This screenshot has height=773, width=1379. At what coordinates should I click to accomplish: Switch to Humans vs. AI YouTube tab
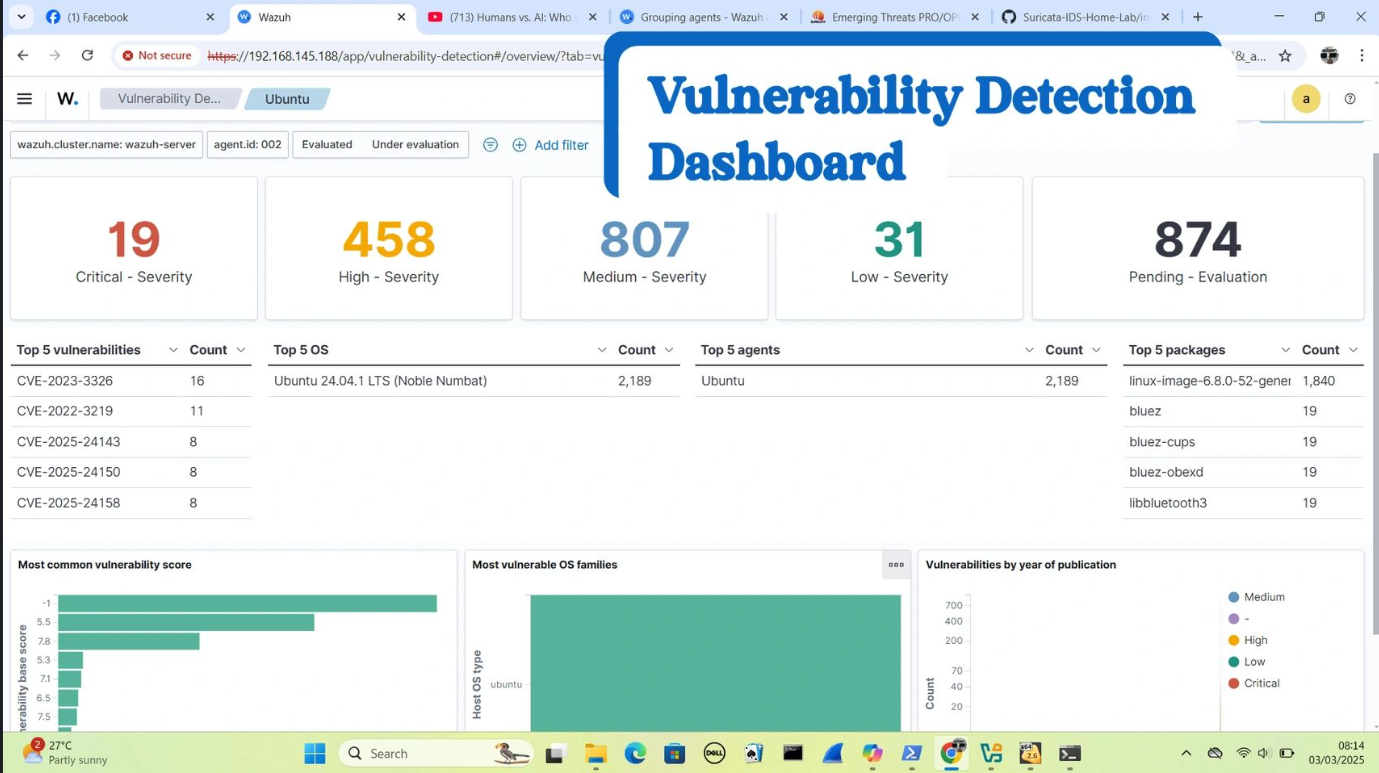513,17
